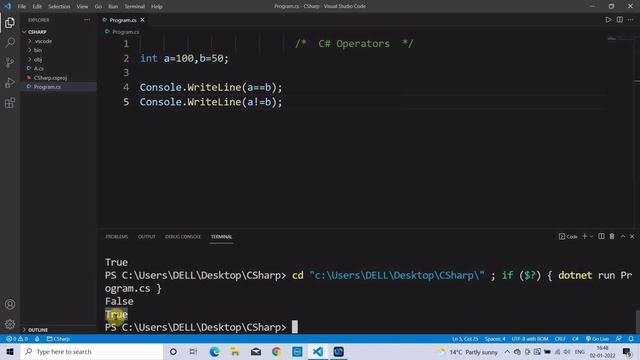
Task: Split the terminal panel
Action: pos(601,236)
